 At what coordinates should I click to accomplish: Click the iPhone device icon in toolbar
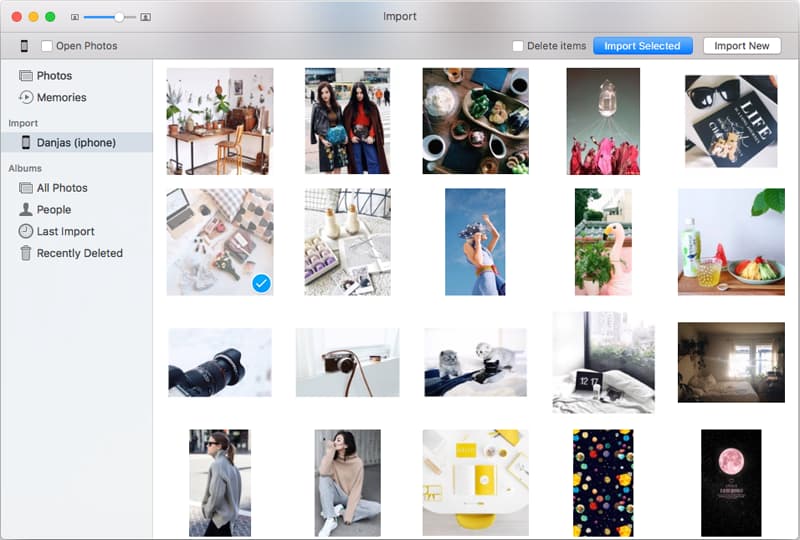[24, 46]
